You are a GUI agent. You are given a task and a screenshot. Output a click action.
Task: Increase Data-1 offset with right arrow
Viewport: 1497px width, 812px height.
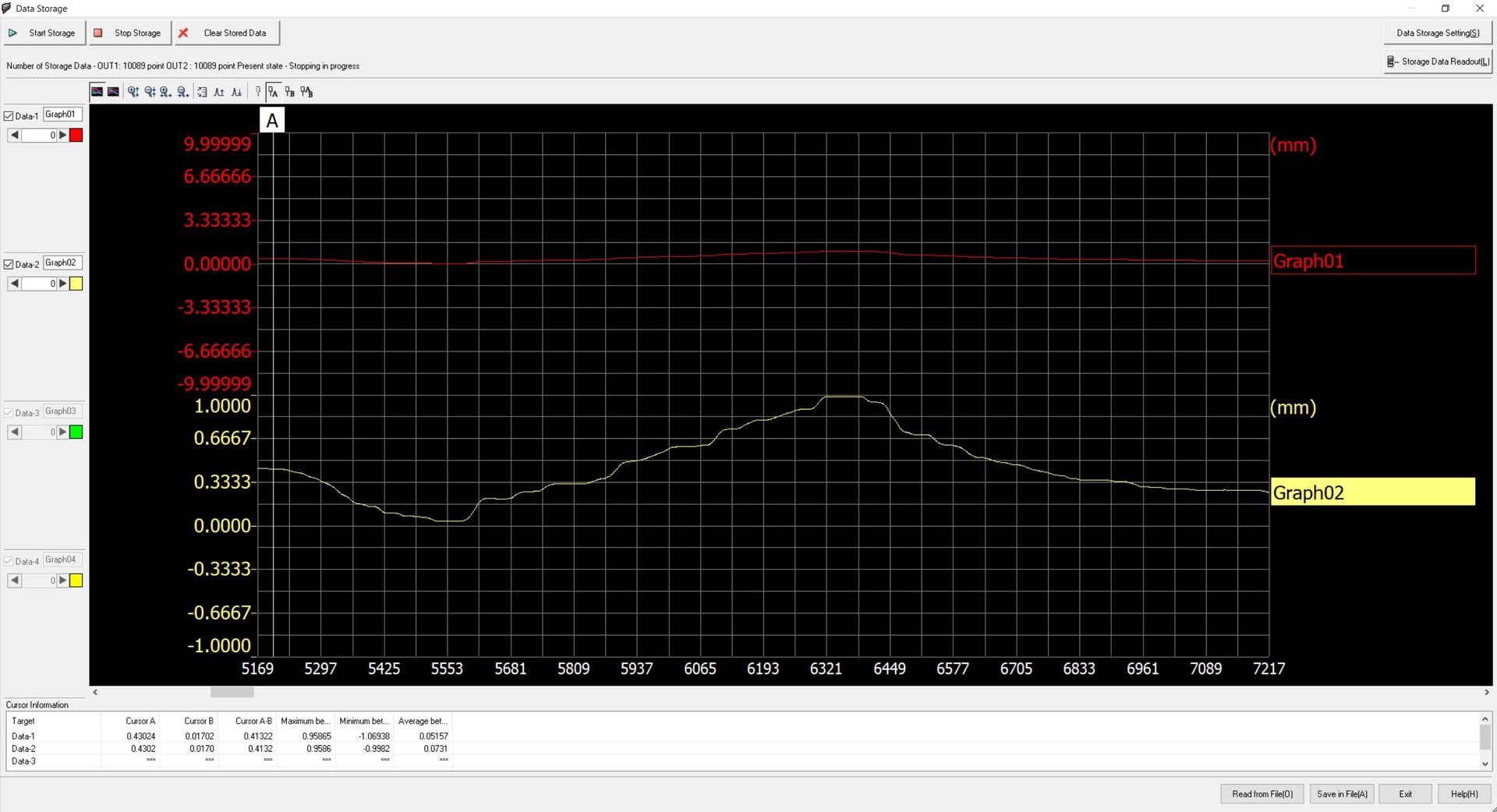(63, 136)
